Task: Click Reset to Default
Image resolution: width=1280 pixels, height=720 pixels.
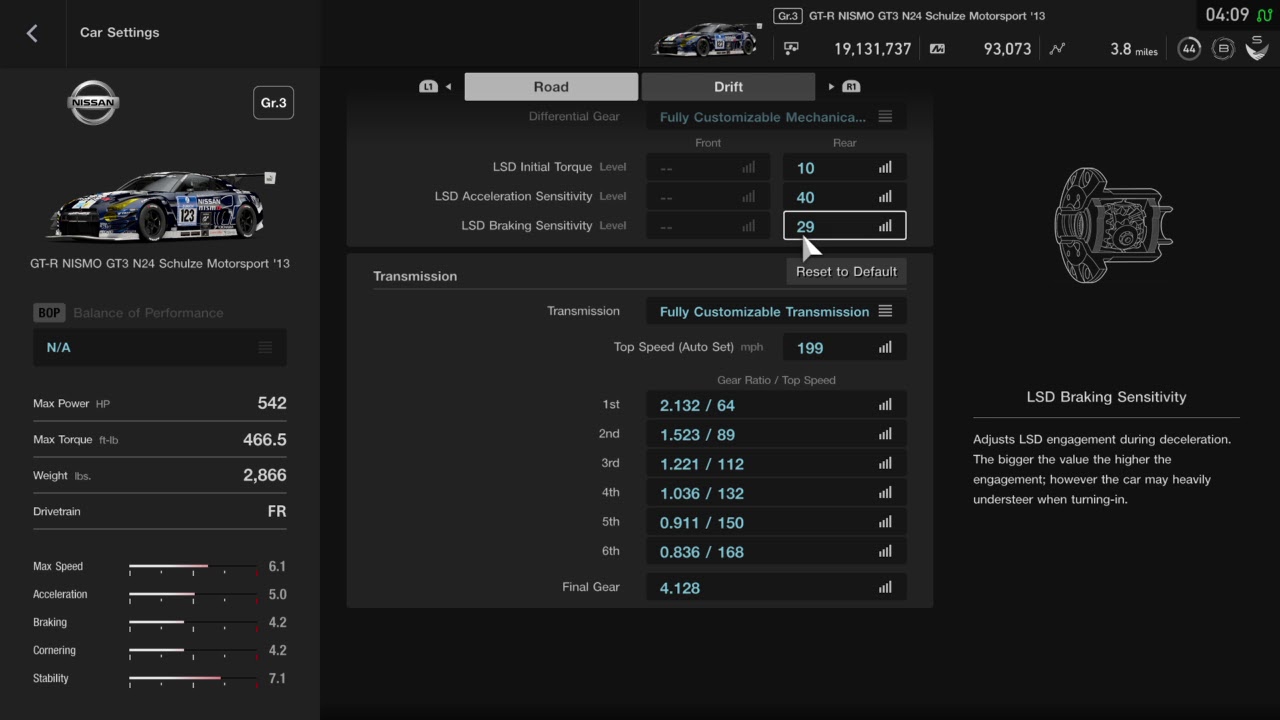Action: (846, 271)
